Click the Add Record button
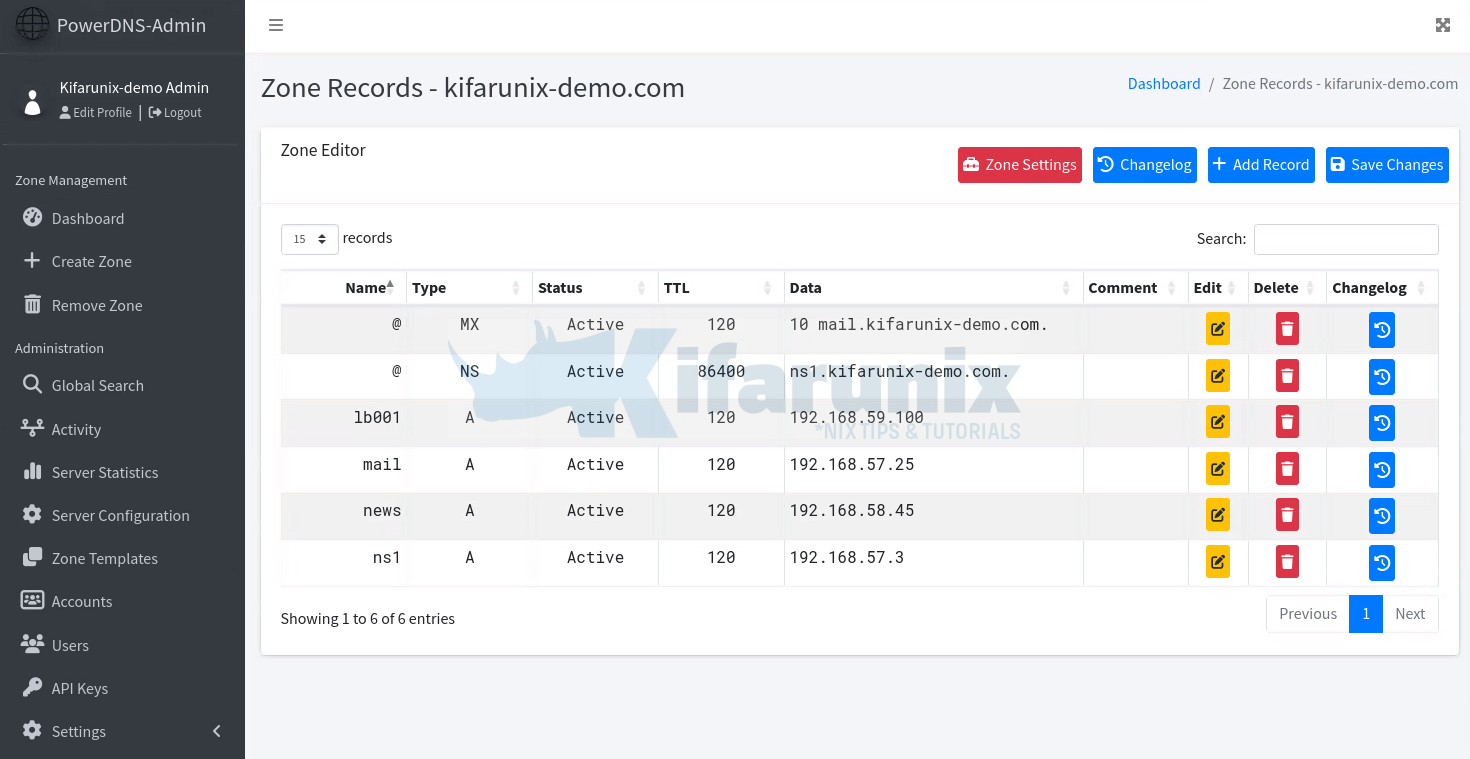The height and width of the screenshot is (759, 1470). coord(1261,164)
